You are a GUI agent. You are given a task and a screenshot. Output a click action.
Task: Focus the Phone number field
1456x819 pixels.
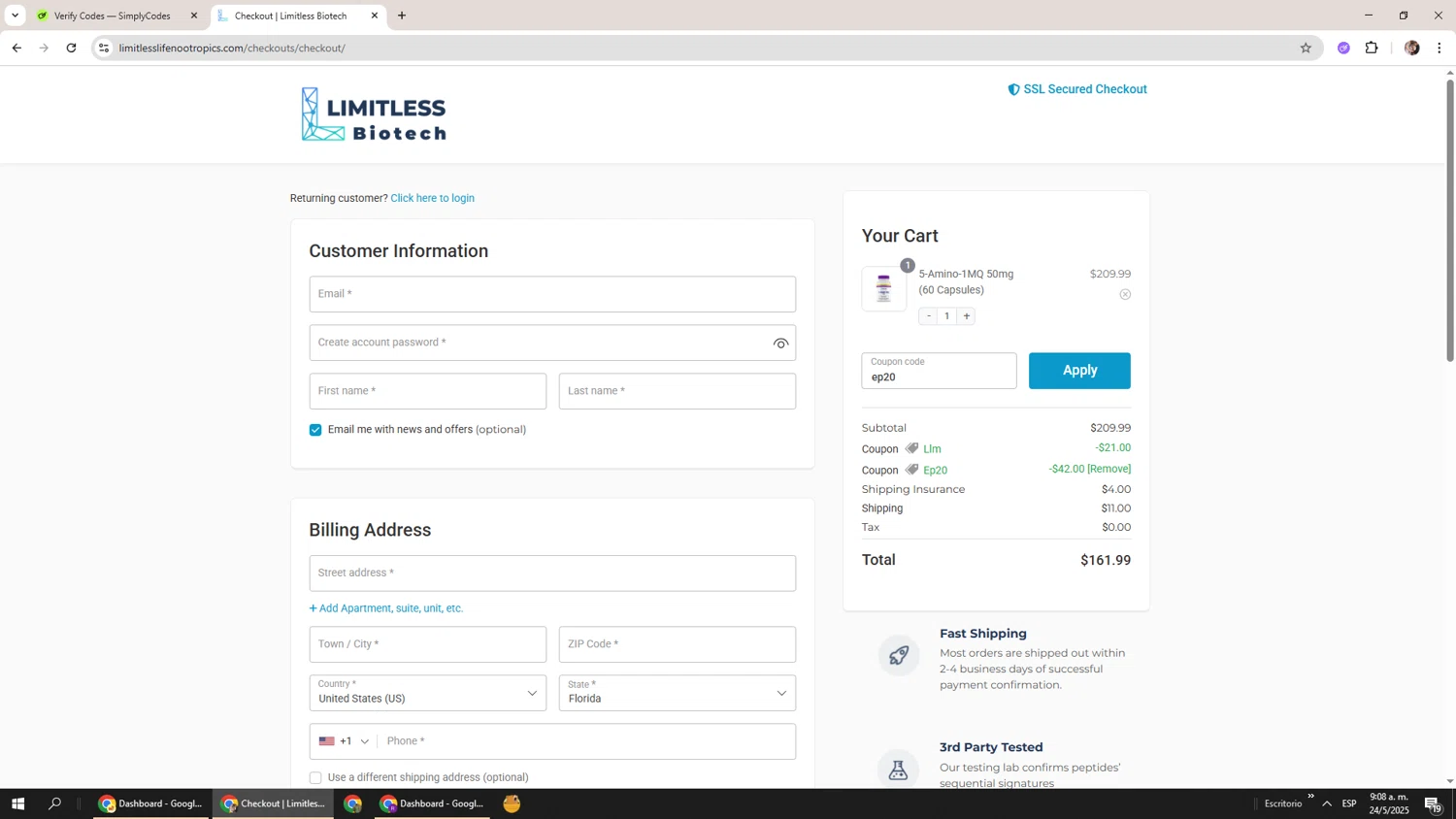(x=585, y=741)
